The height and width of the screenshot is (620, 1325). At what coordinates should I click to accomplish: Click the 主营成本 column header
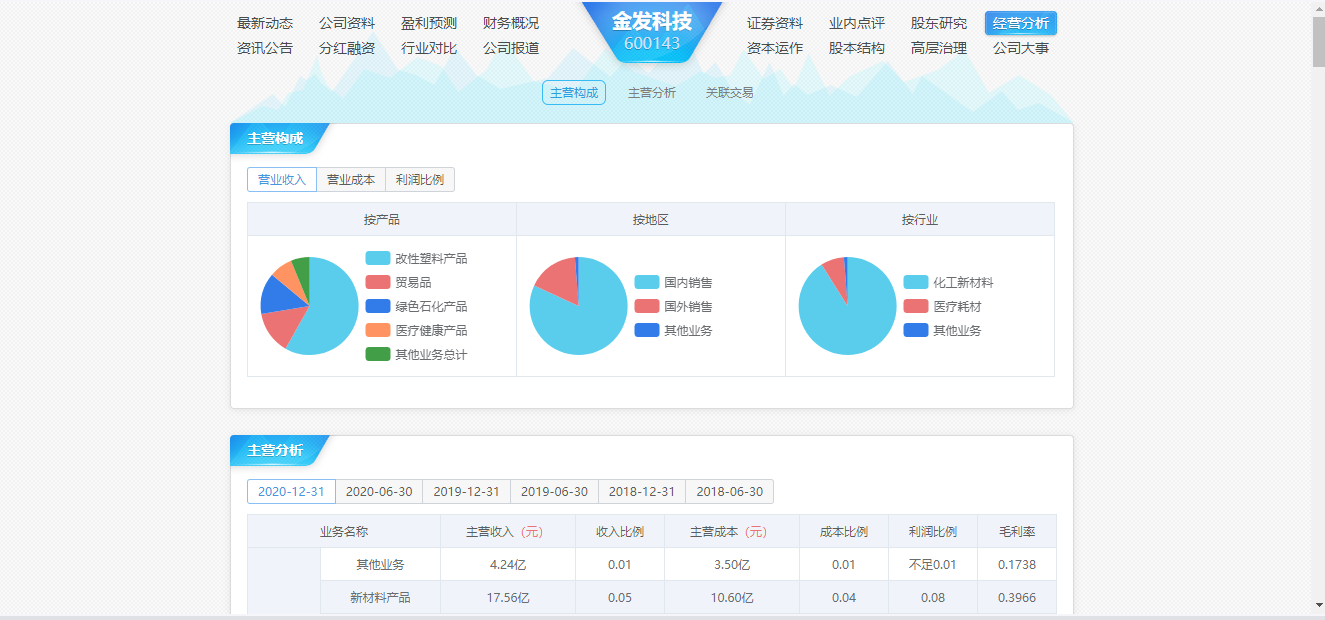732,532
